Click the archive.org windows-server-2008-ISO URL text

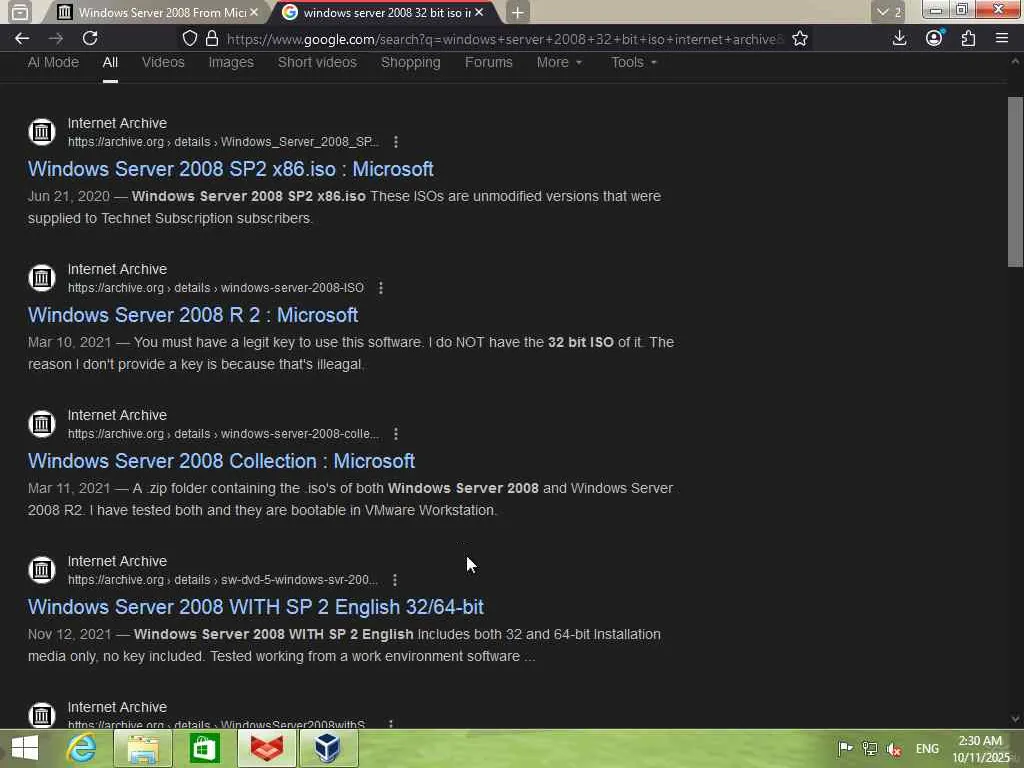pyautogui.click(x=216, y=288)
